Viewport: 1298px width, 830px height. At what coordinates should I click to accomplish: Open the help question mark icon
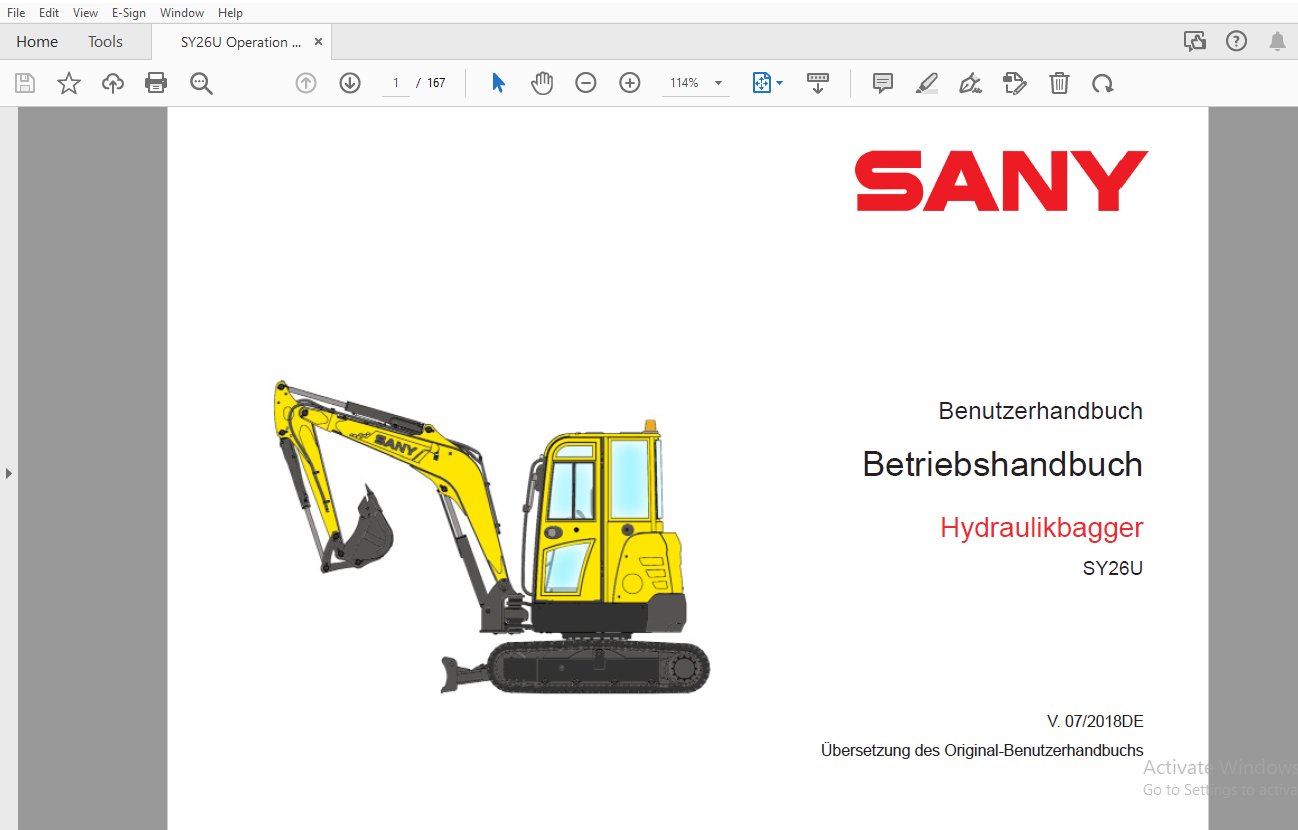pyautogui.click(x=1237, y=41)
